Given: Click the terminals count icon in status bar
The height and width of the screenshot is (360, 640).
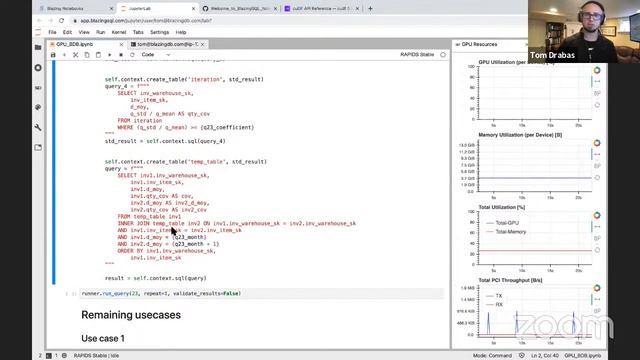Looking at the screenshot, I should click(x=49, y=356).
